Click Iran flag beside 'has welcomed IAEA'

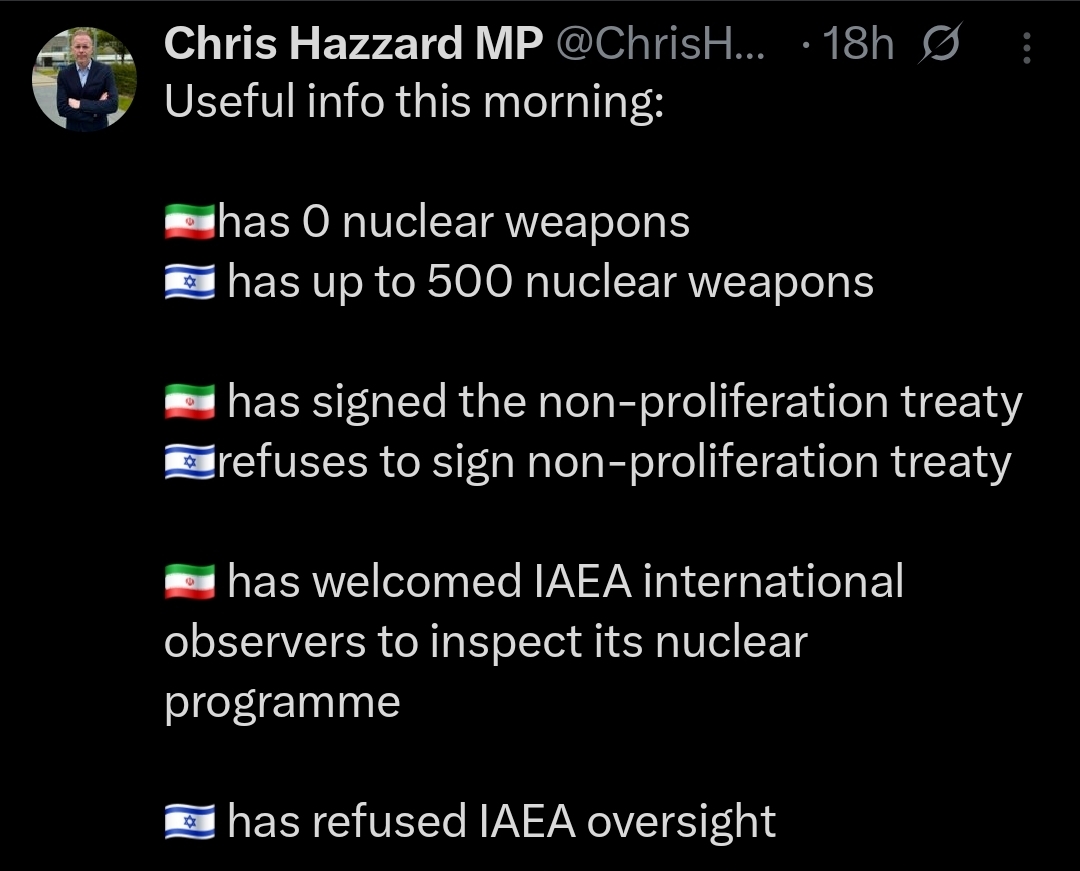[189, 582]
